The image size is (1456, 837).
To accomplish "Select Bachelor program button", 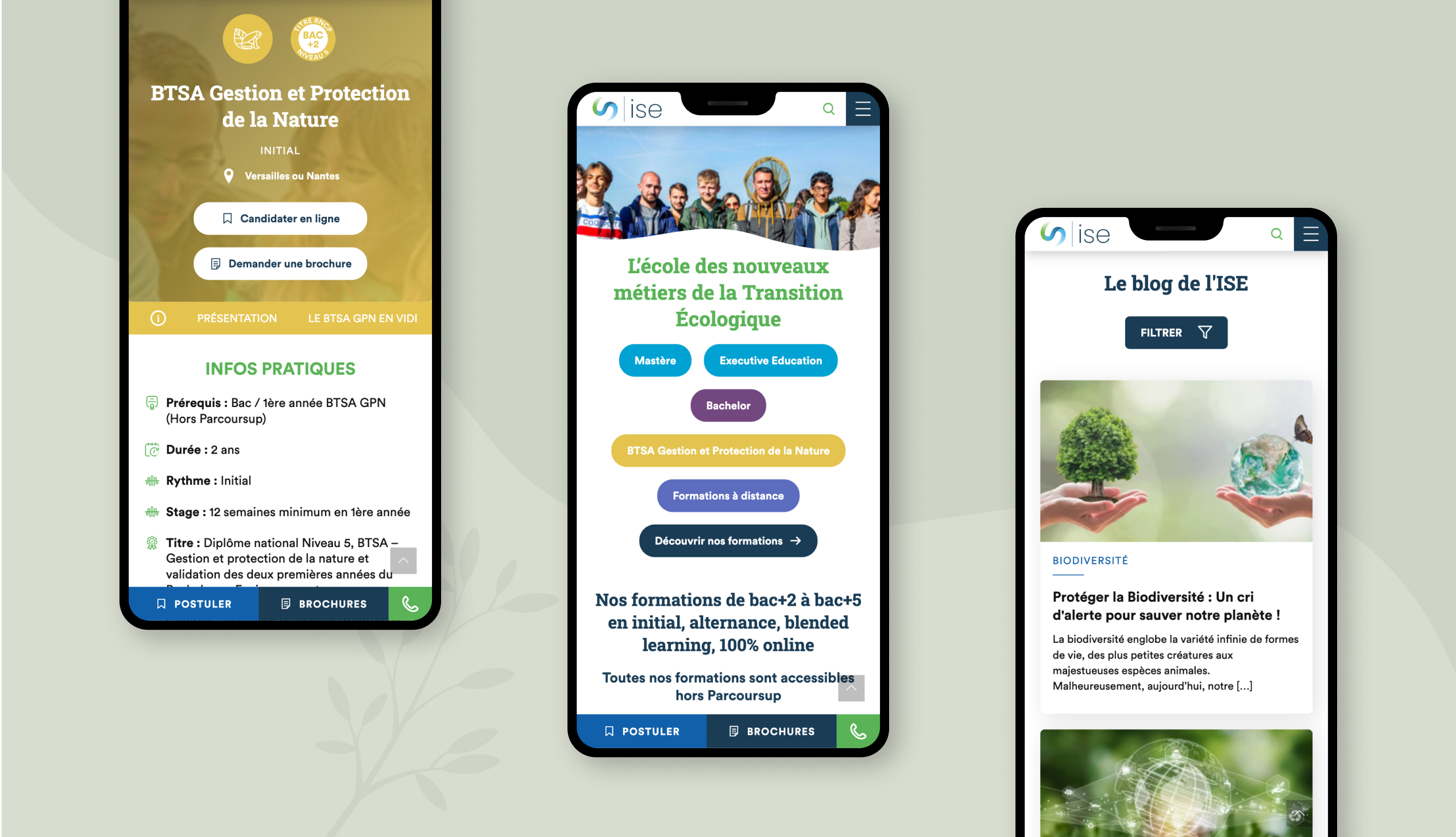I will pyautogui.click(x=728, y=405).
